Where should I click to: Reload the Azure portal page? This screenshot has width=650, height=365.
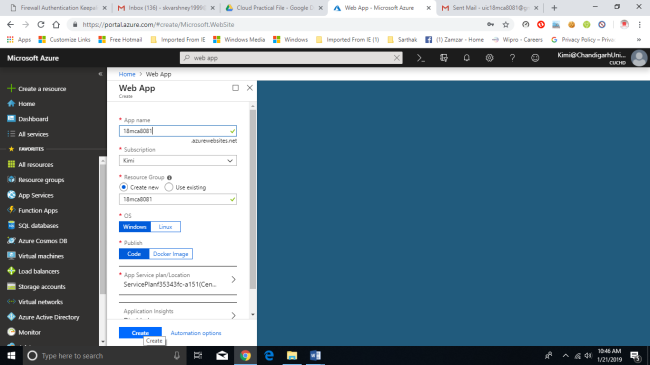point(41,24)
